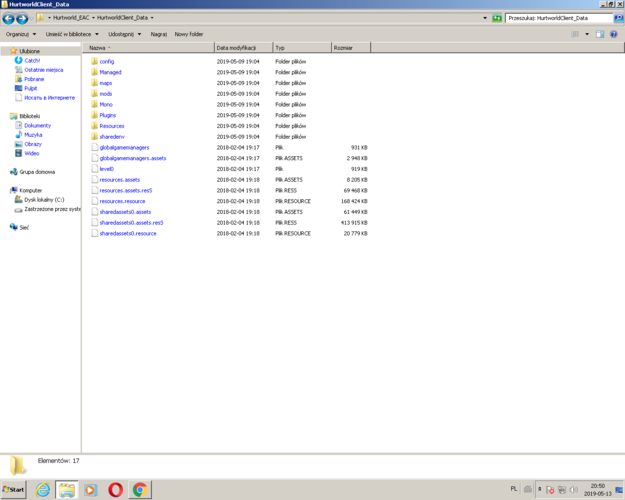Open the Wideo library

(31, 154)
